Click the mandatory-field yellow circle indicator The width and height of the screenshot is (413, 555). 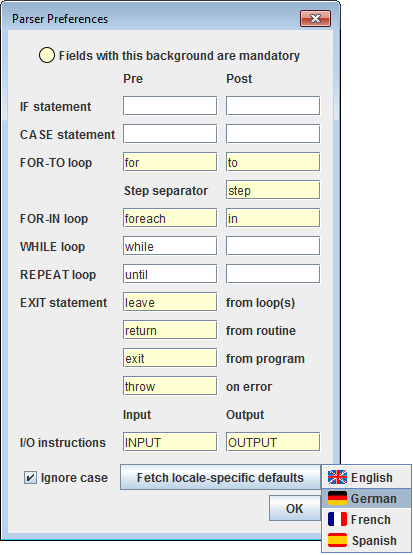pyautogui.click(x=47, y=55)
